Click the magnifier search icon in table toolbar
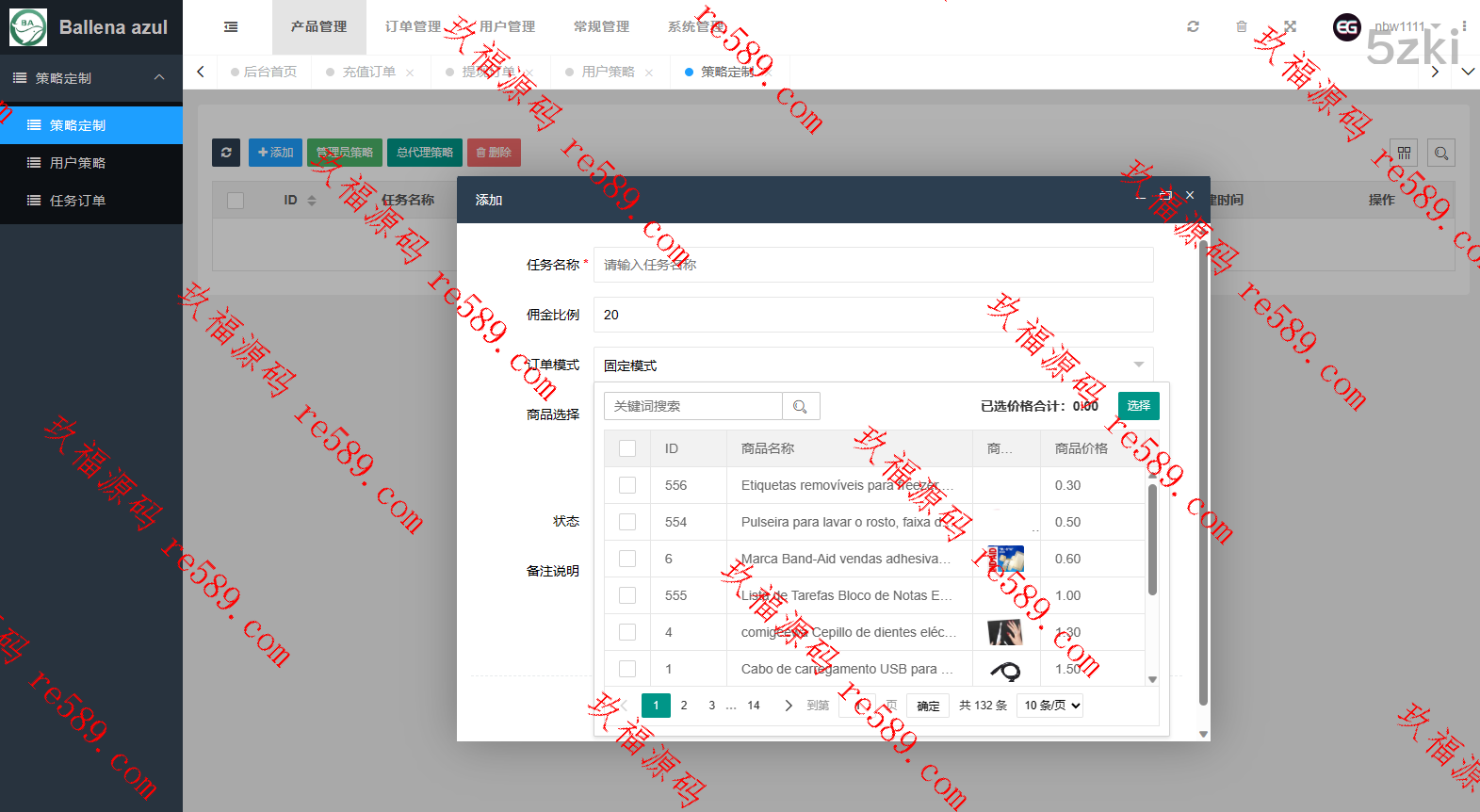 pos(1440,153)
